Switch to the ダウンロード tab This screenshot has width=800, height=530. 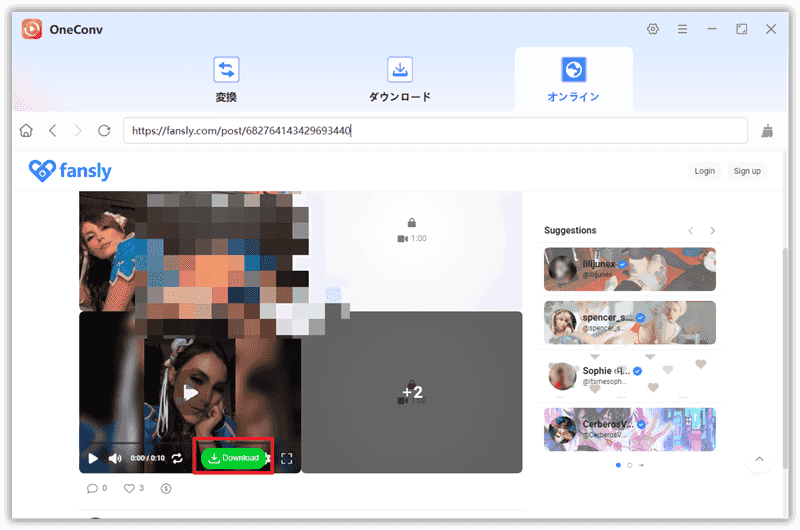pyautogui.click(x=400, y=80)
